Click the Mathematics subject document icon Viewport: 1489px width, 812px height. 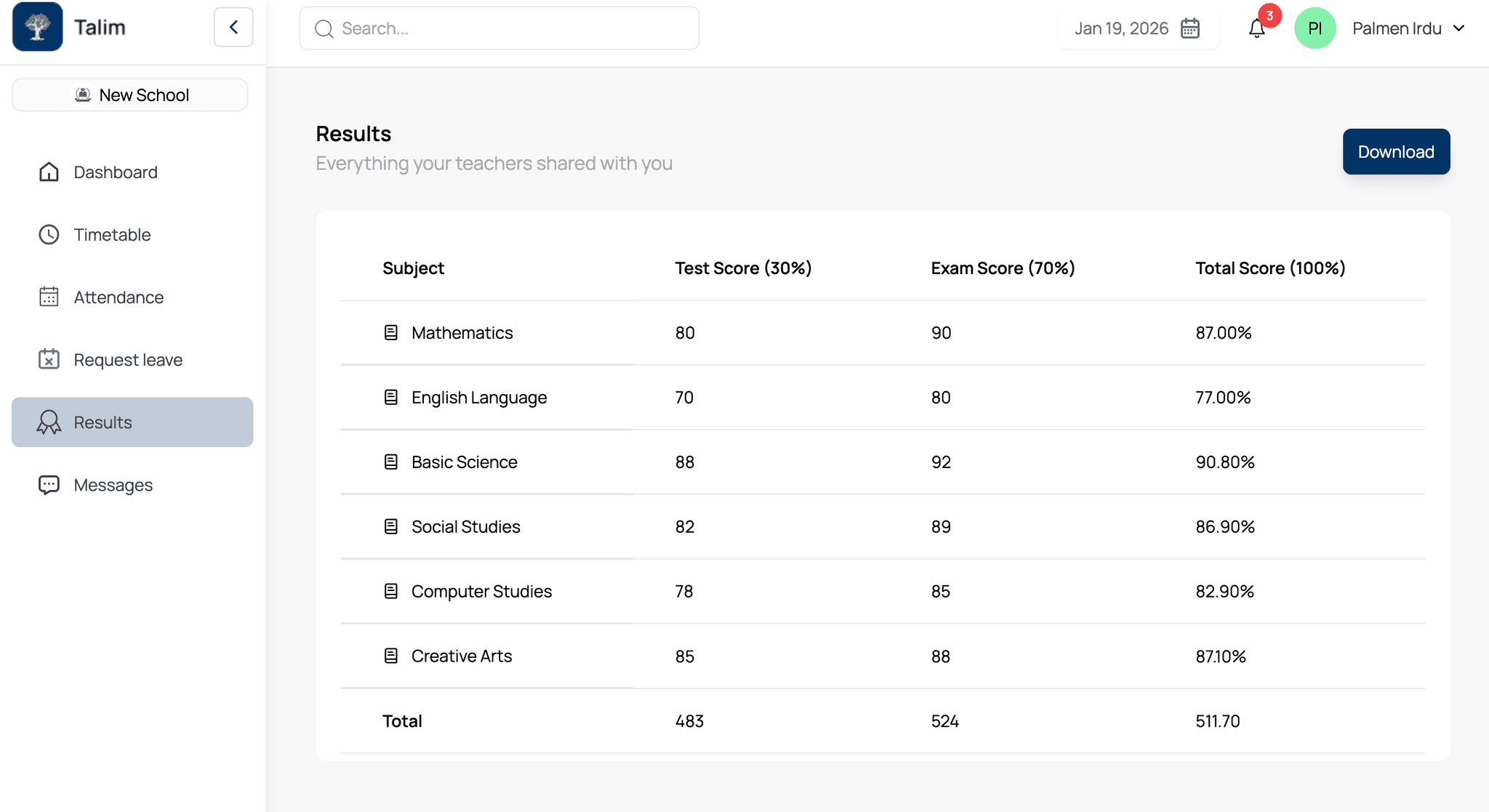point(391,332)
